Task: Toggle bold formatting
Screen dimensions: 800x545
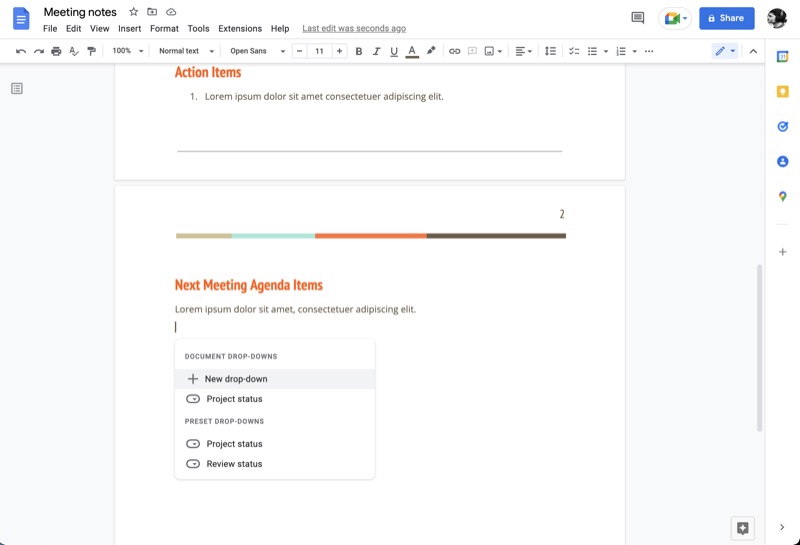Action: (x=359, y=51)
